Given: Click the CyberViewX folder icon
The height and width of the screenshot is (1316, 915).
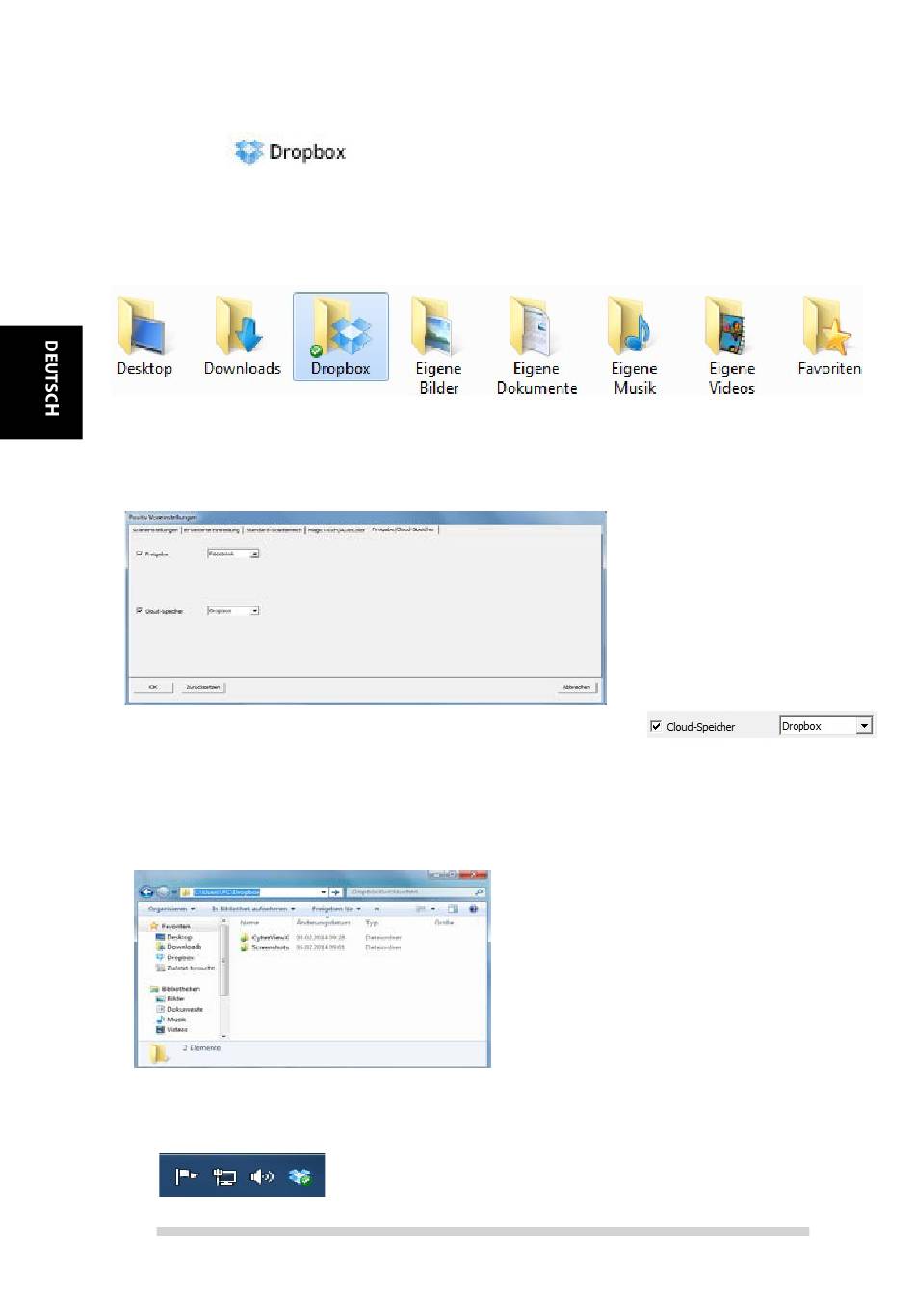Looking at the screenshot, I should 245,937.
